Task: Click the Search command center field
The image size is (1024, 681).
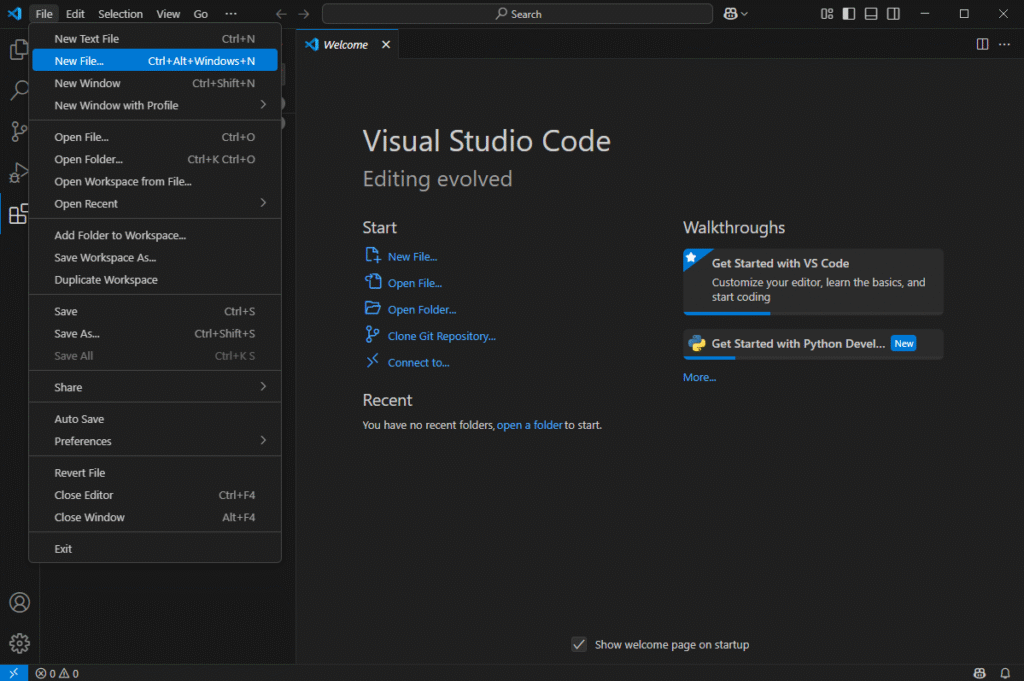Action: click(x=517, y=14)
